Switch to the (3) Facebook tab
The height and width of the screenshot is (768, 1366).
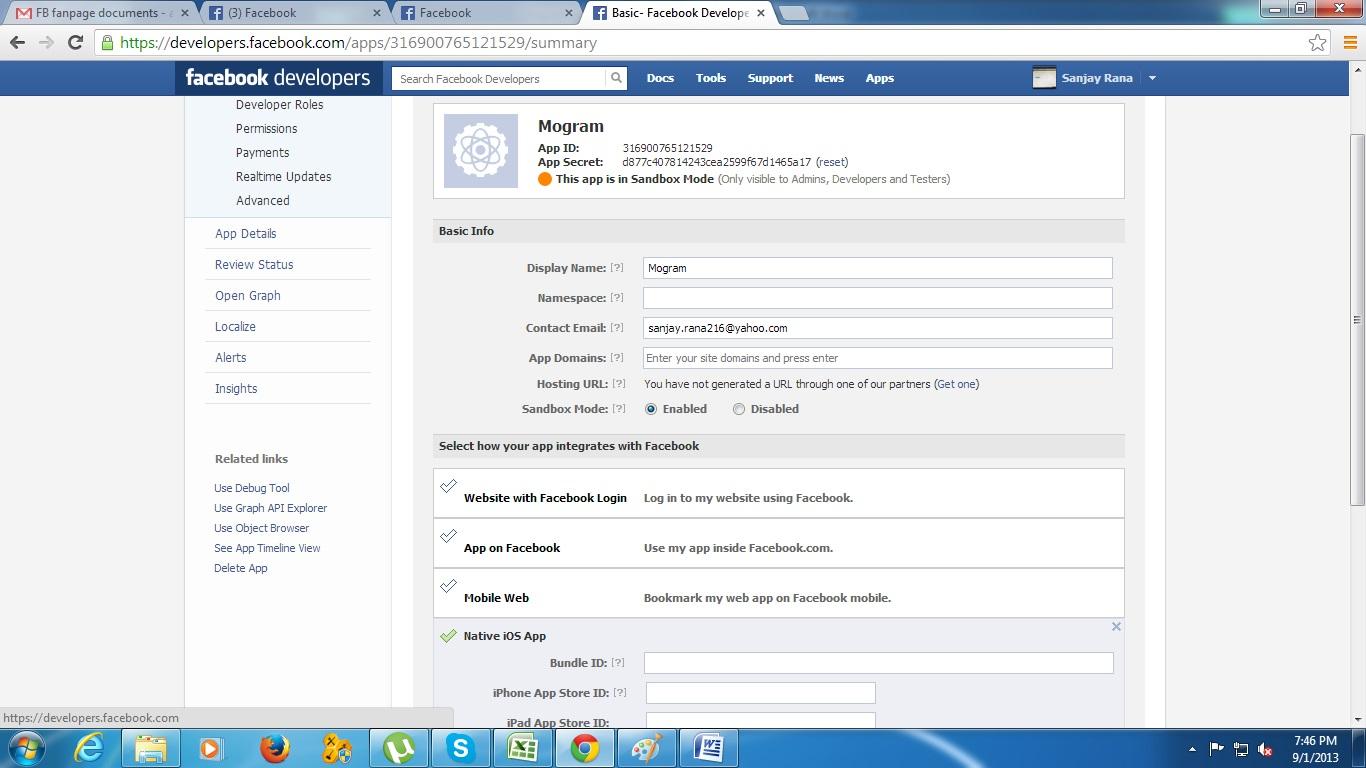tap(296, 13)
